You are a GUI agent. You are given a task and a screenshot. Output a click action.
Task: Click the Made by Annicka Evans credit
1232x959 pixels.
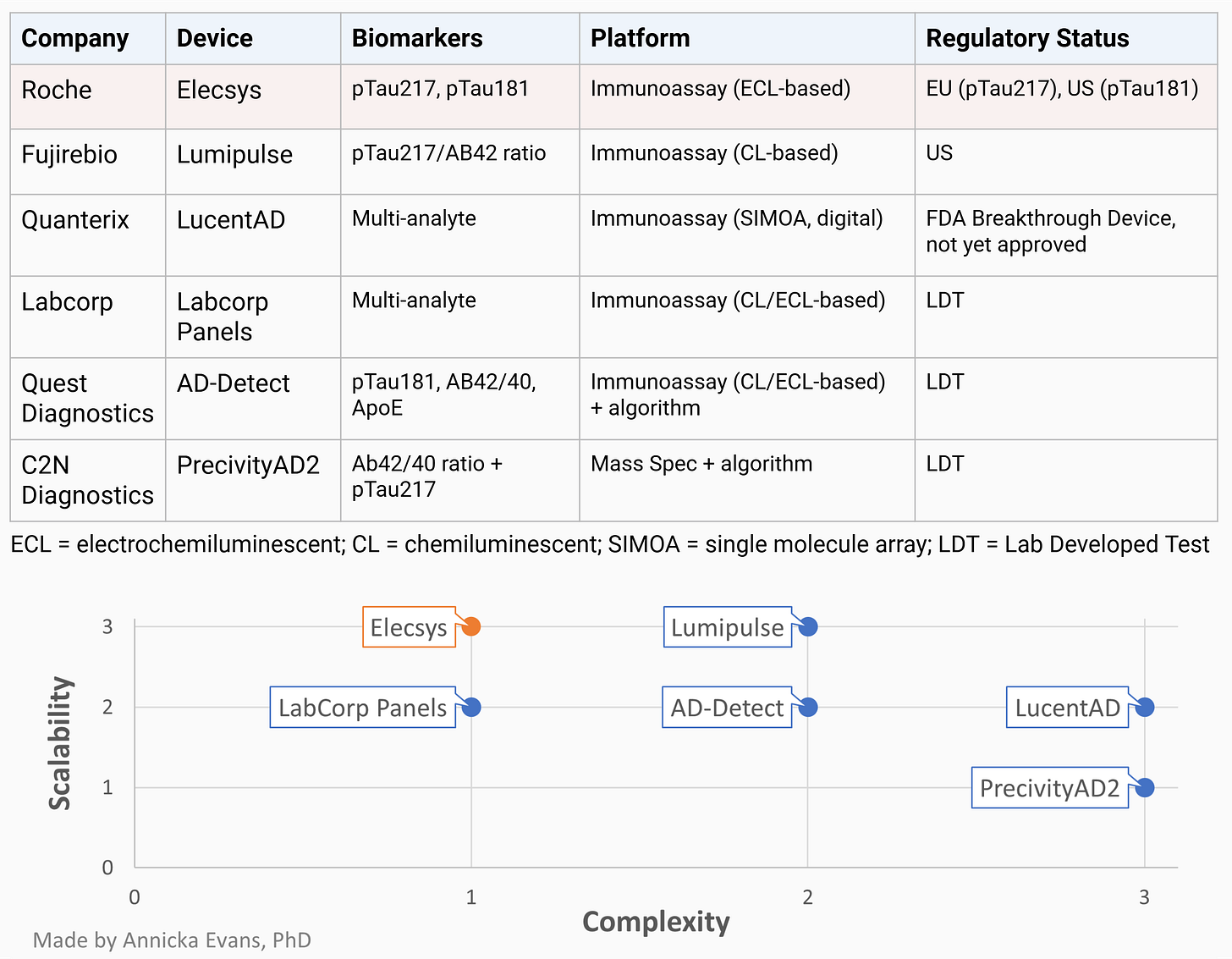tap(172, 940)
